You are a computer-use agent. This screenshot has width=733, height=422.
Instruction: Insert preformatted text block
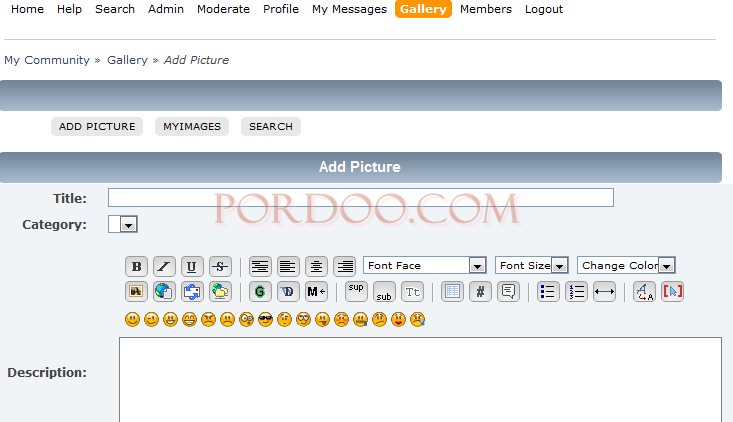(x=260, y=266)
